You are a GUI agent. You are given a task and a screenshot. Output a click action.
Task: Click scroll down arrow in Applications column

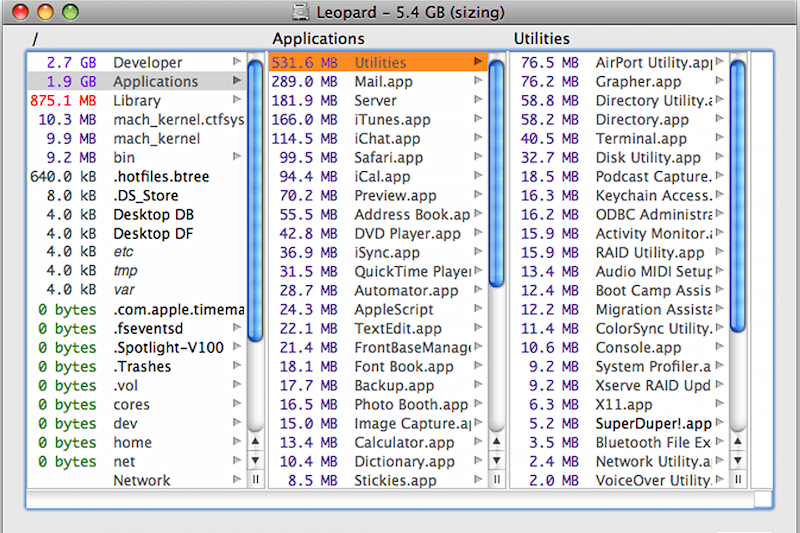(496, 460)
